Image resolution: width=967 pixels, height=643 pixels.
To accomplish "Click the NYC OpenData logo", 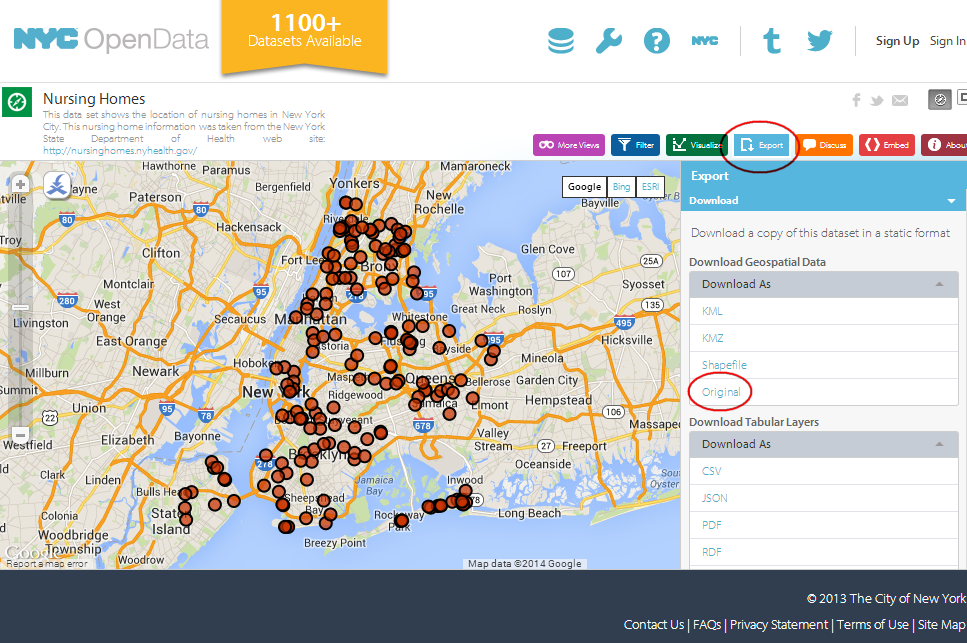I will (111, 39).
